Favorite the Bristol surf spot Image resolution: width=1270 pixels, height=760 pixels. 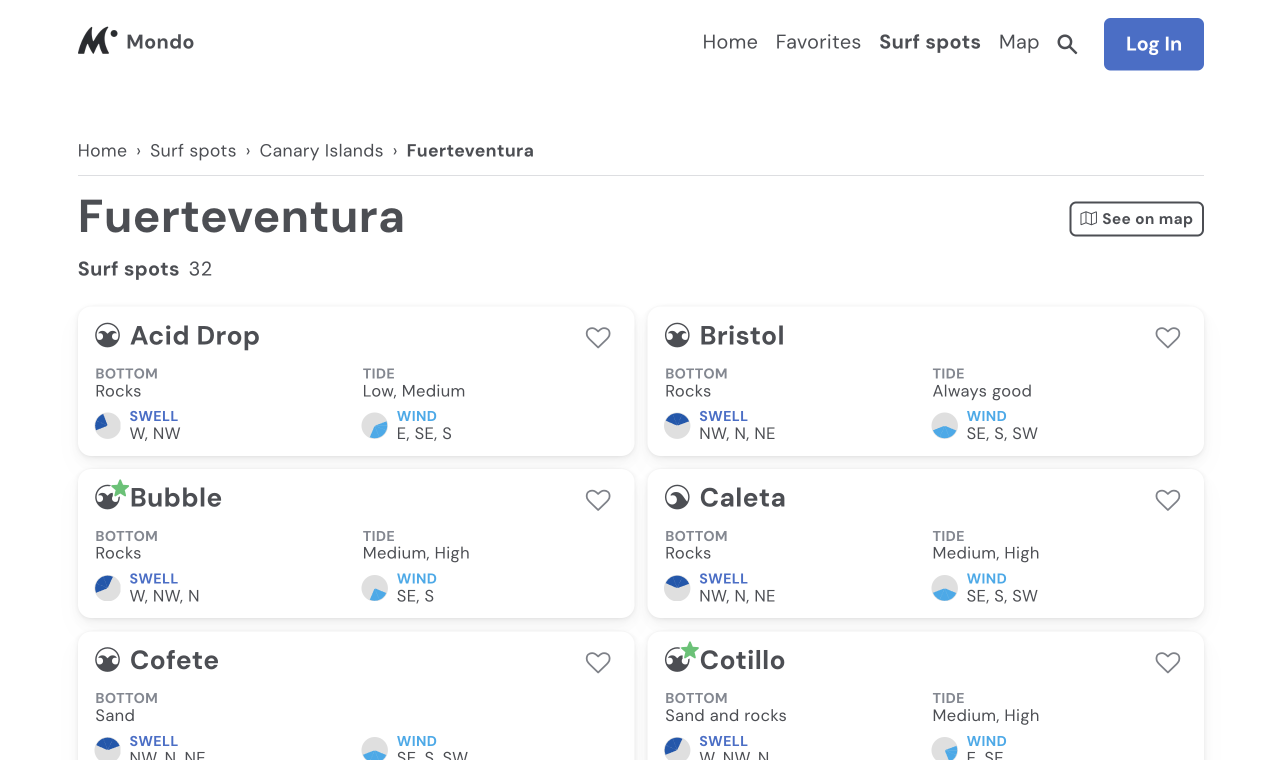pos(1167,337)
